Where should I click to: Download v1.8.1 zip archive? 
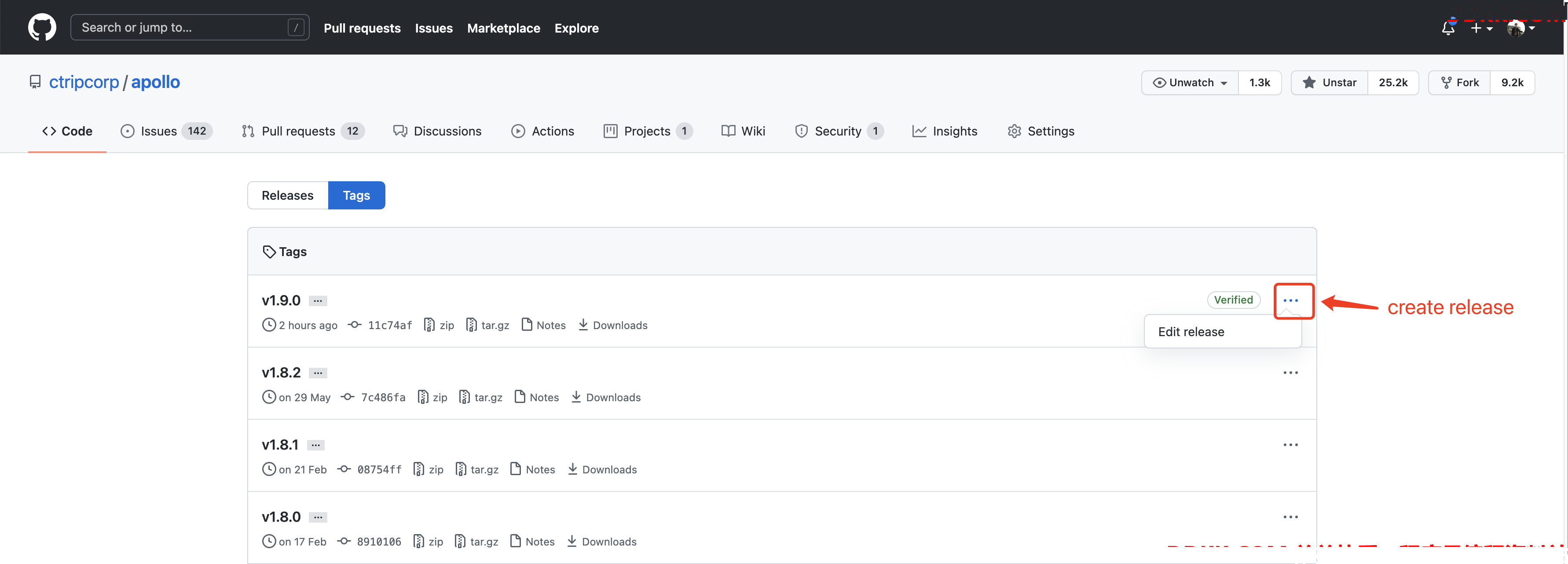pos(429,470)
